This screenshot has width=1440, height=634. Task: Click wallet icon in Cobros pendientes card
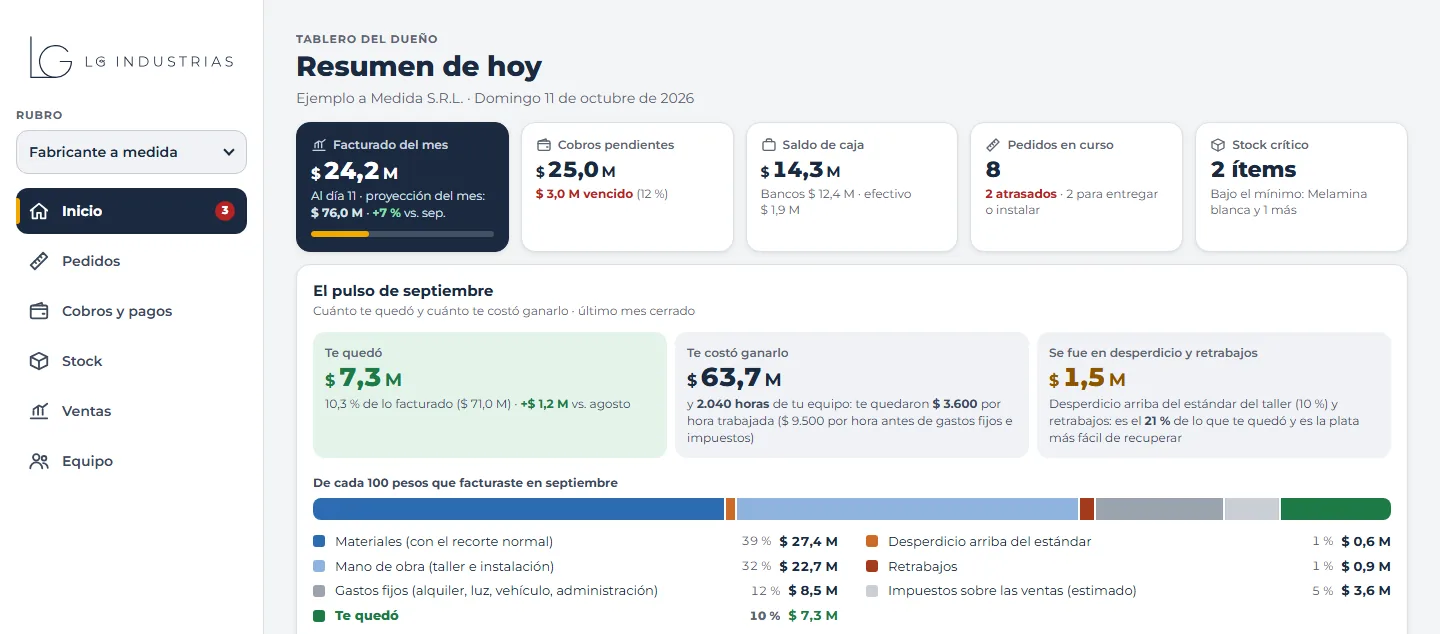[x=544, y=145]
